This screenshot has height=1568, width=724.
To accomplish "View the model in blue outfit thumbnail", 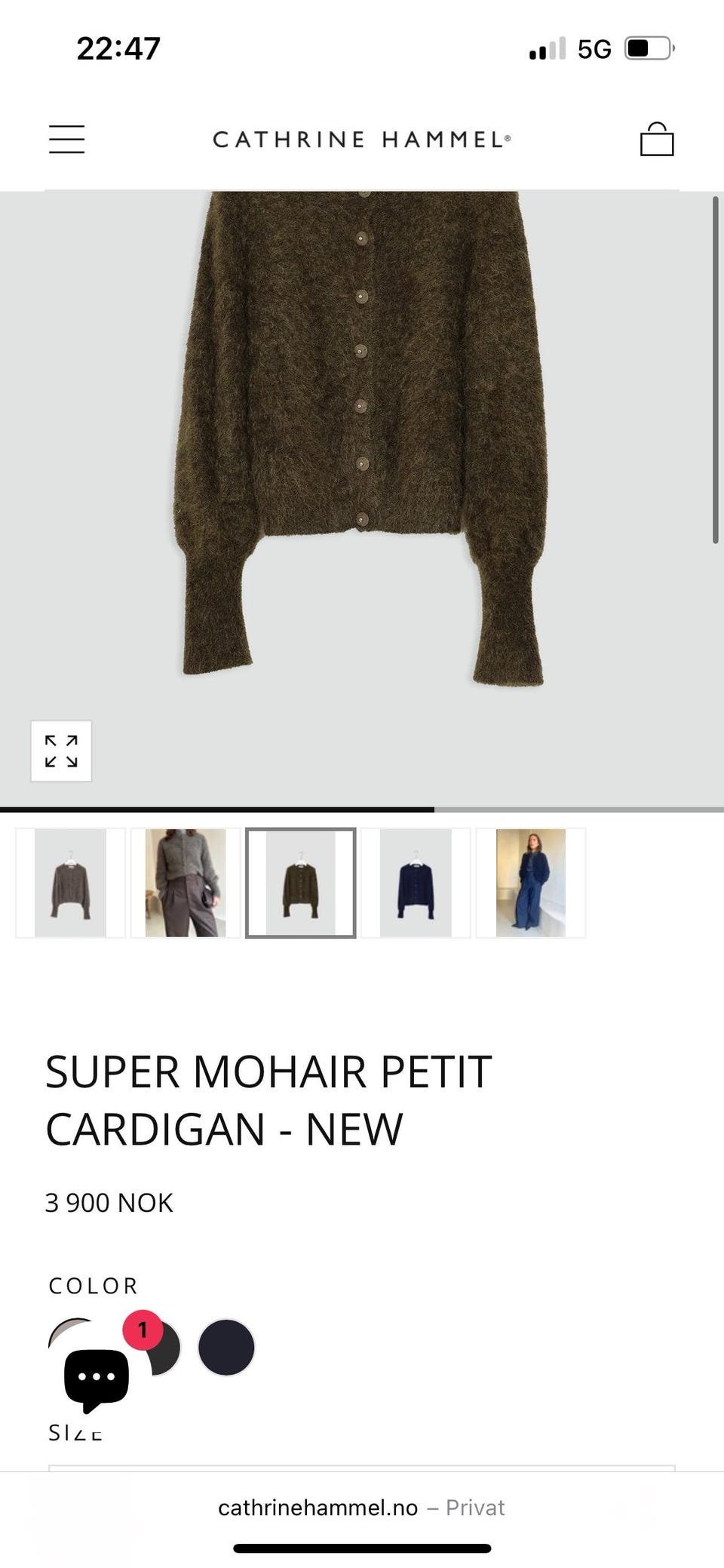I will [531, 883].
